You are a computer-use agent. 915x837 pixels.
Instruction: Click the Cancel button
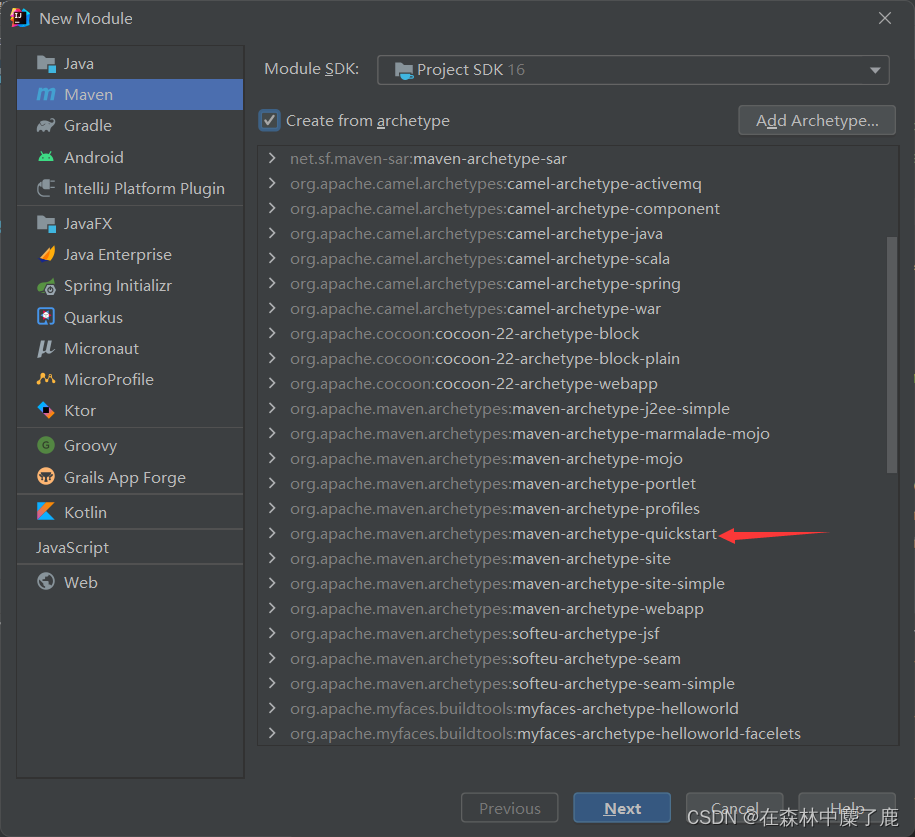[x=734, y=808]
